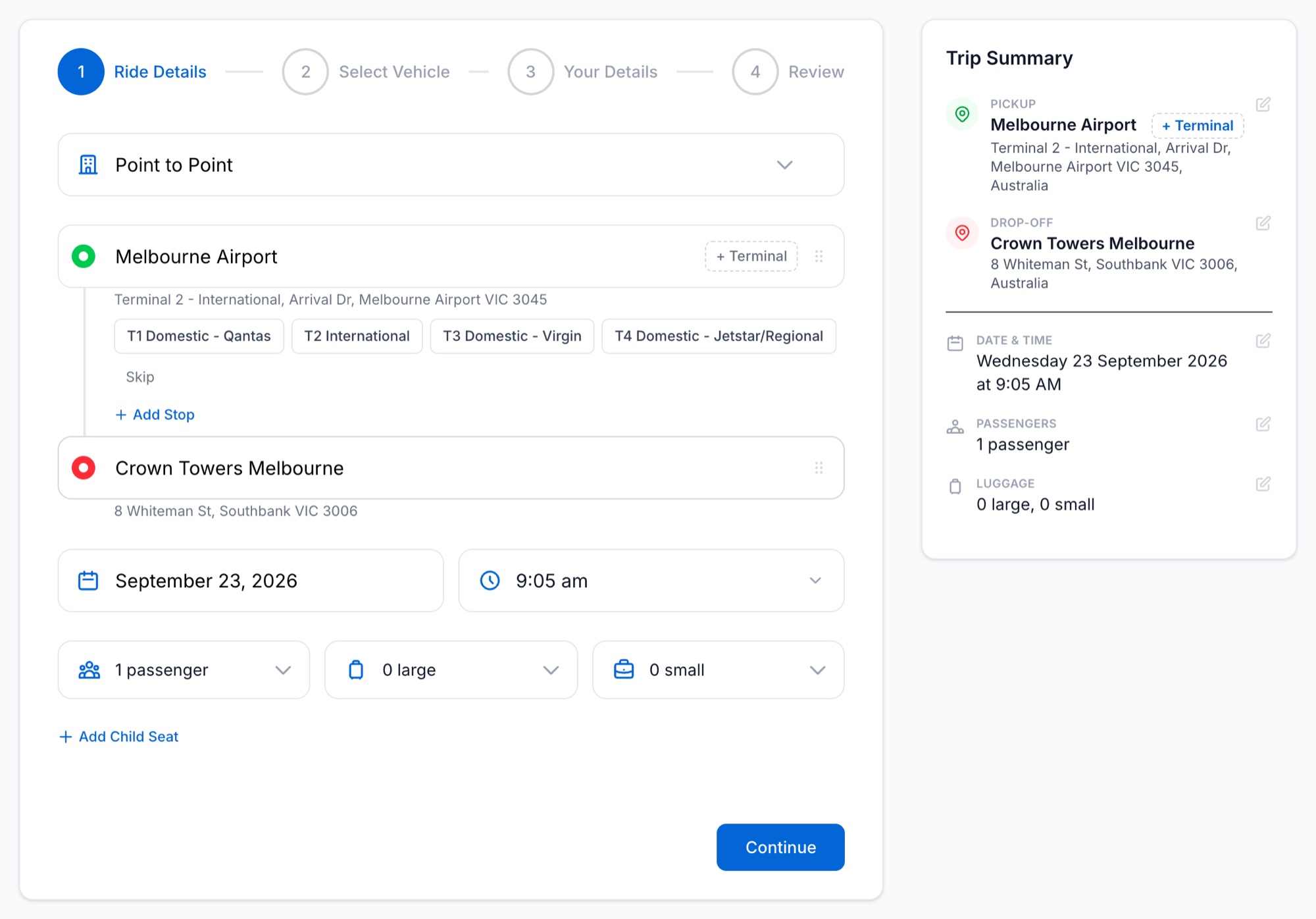Click drag handle on Melbourne Airport row
The width and height of the screenshot is (1316, 919).
point(819,256)
